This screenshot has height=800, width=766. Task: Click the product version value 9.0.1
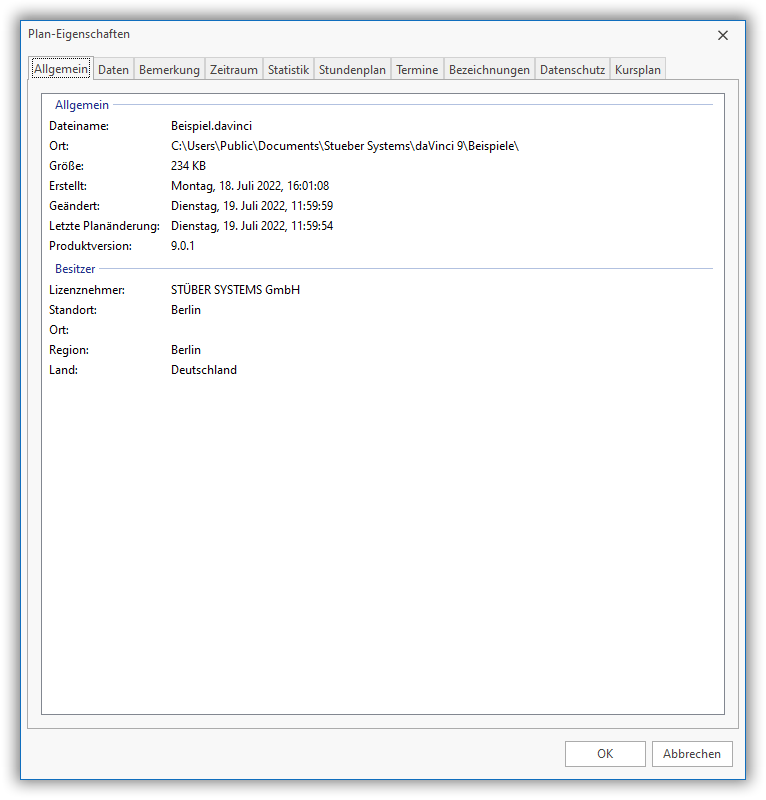183,246
